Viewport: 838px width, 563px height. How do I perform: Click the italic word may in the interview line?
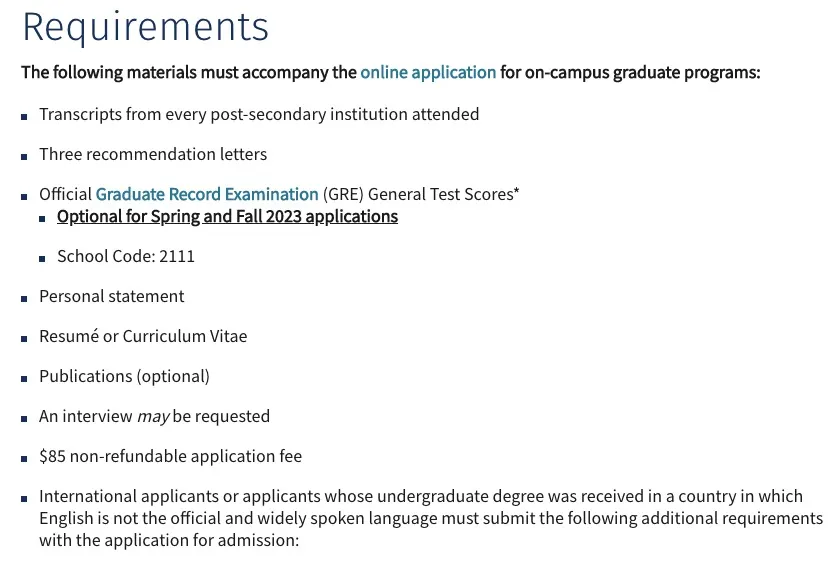153,416
